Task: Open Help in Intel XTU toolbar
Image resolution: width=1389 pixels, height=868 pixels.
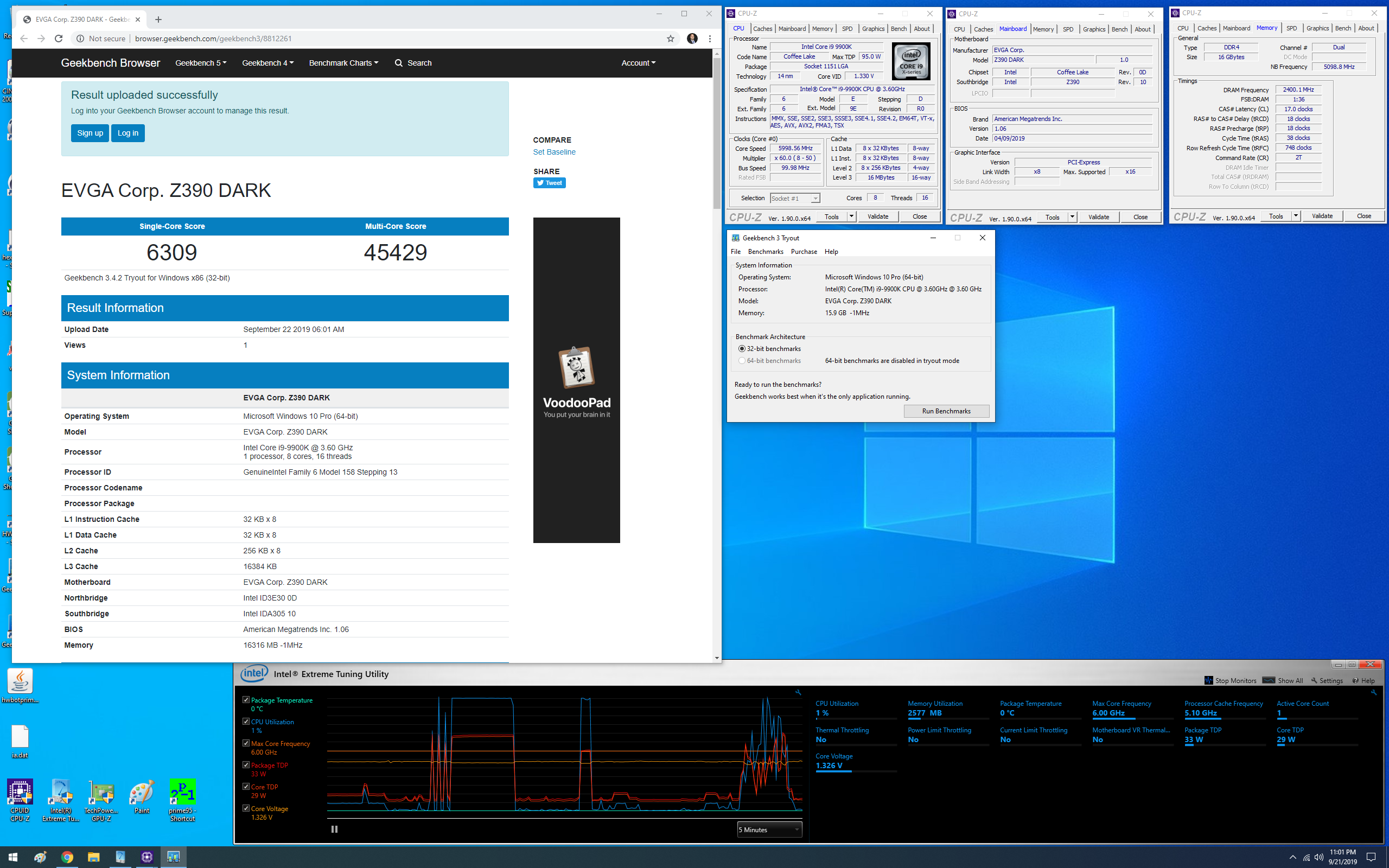Action: tap(1363, 680)
